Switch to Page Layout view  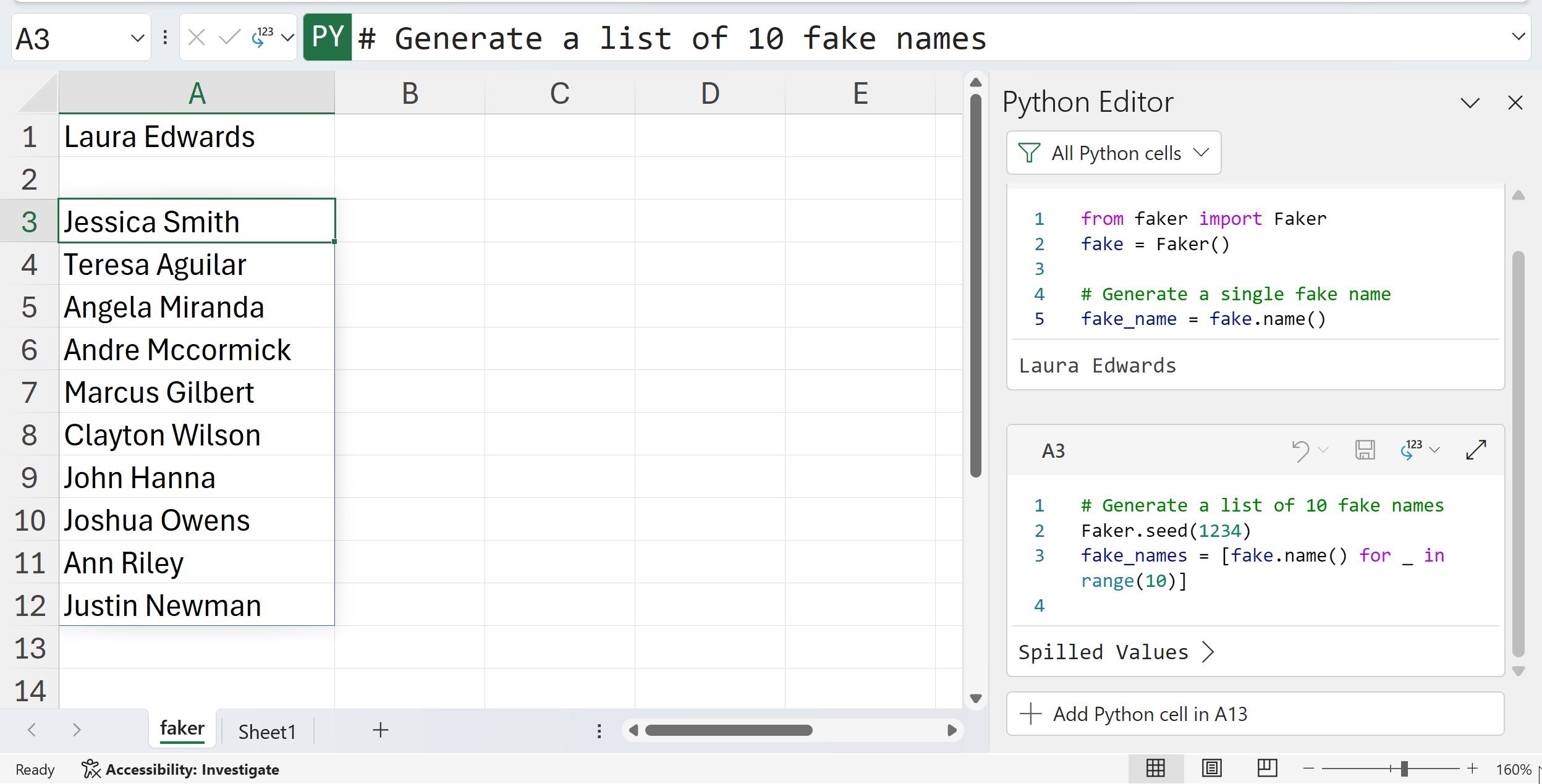click(x=1211, y=769)
